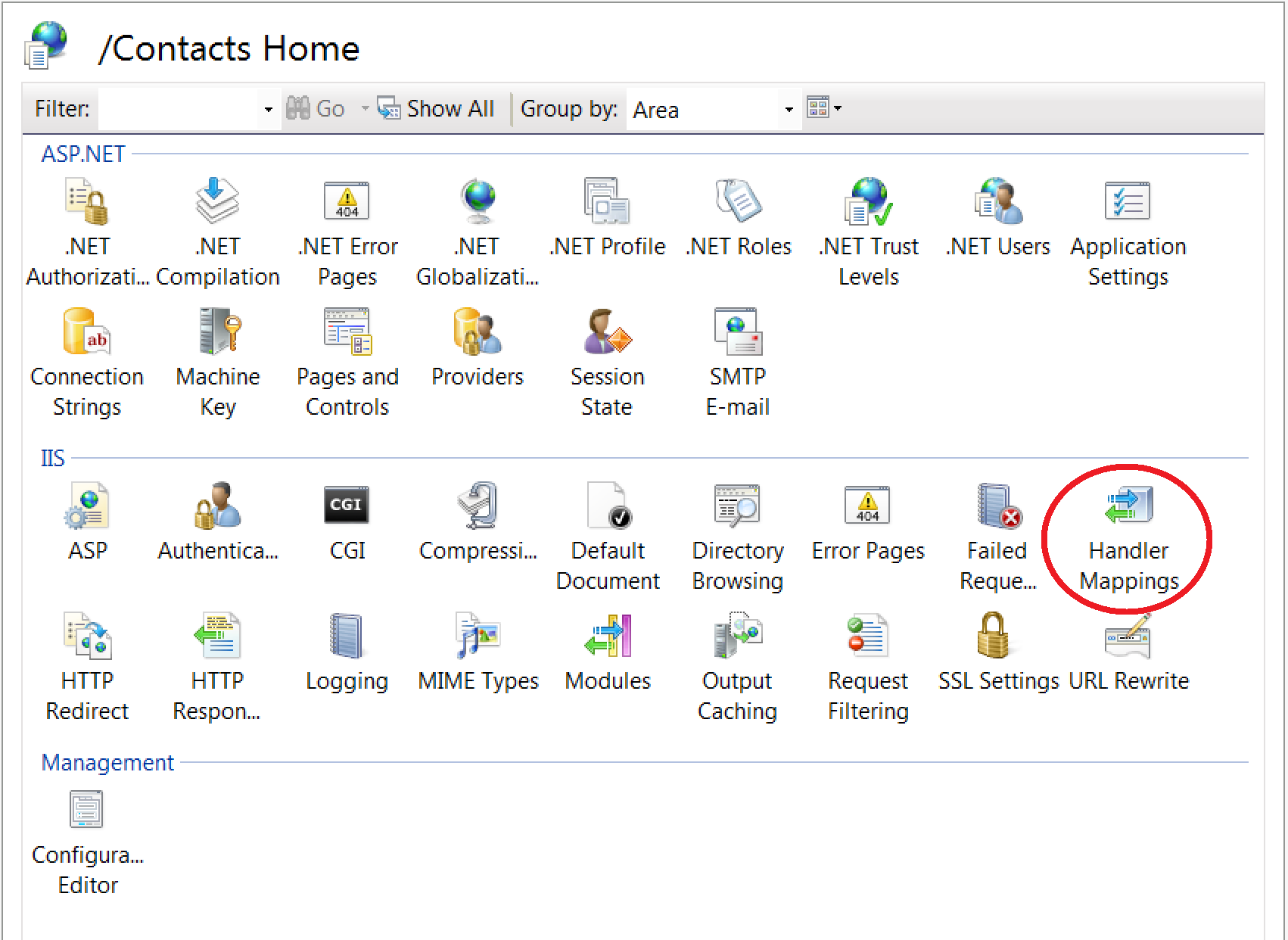Open SSL Settings feature
The image size is (1288, 940).
tap(998, 652)
